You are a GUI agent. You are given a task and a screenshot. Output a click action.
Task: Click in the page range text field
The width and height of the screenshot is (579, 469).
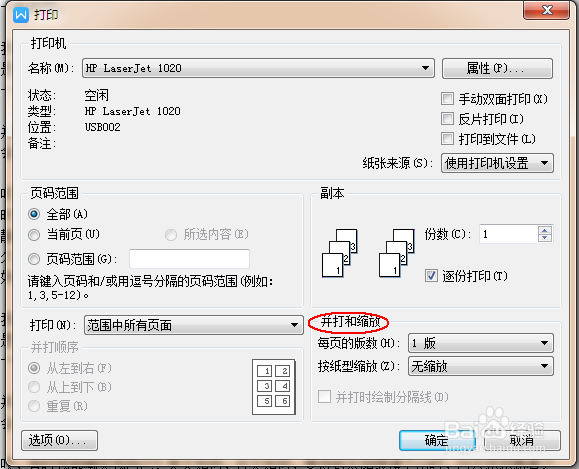(189, 259)
